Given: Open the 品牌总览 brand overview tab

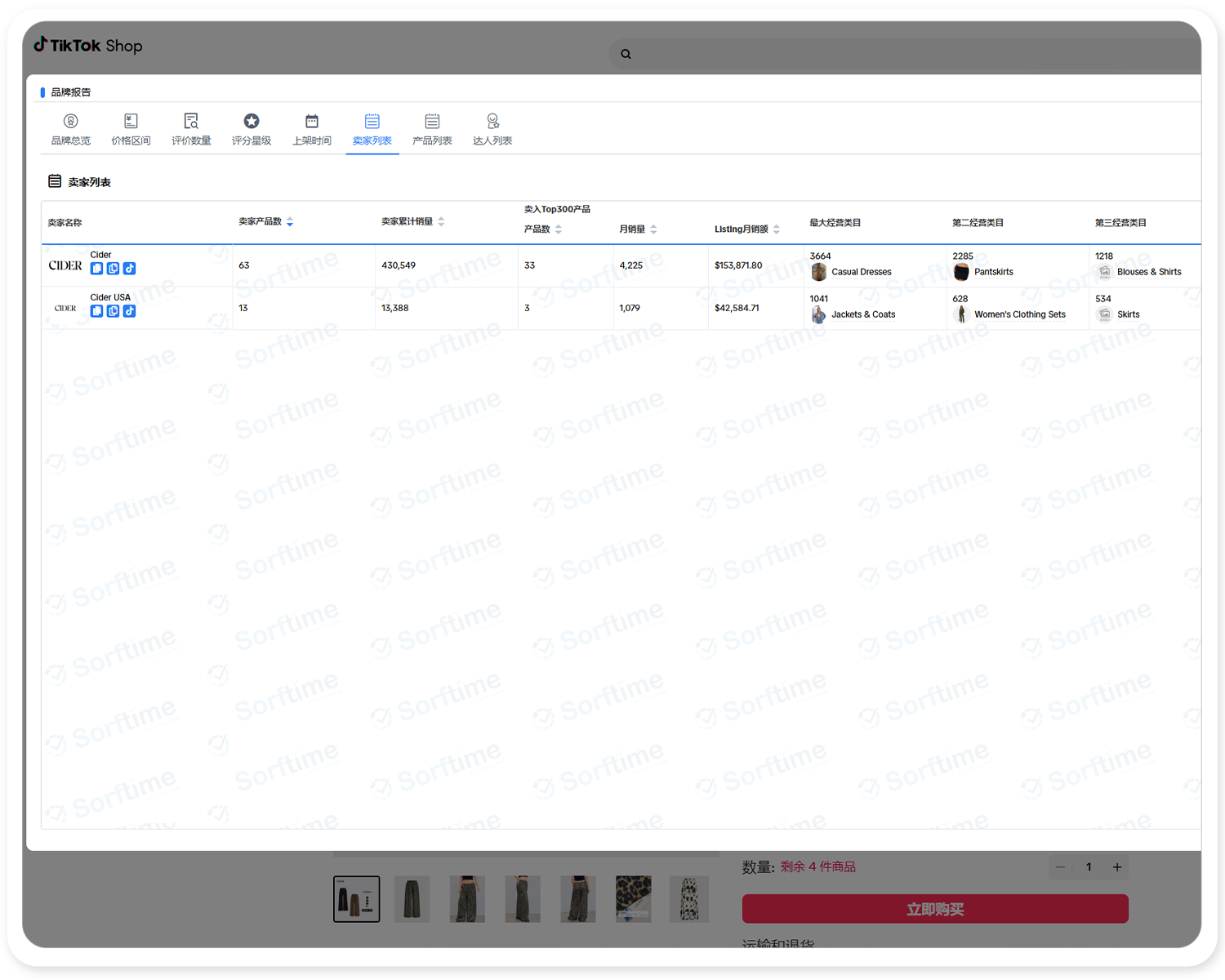Looking at the screenshot, I should point(71,130).
